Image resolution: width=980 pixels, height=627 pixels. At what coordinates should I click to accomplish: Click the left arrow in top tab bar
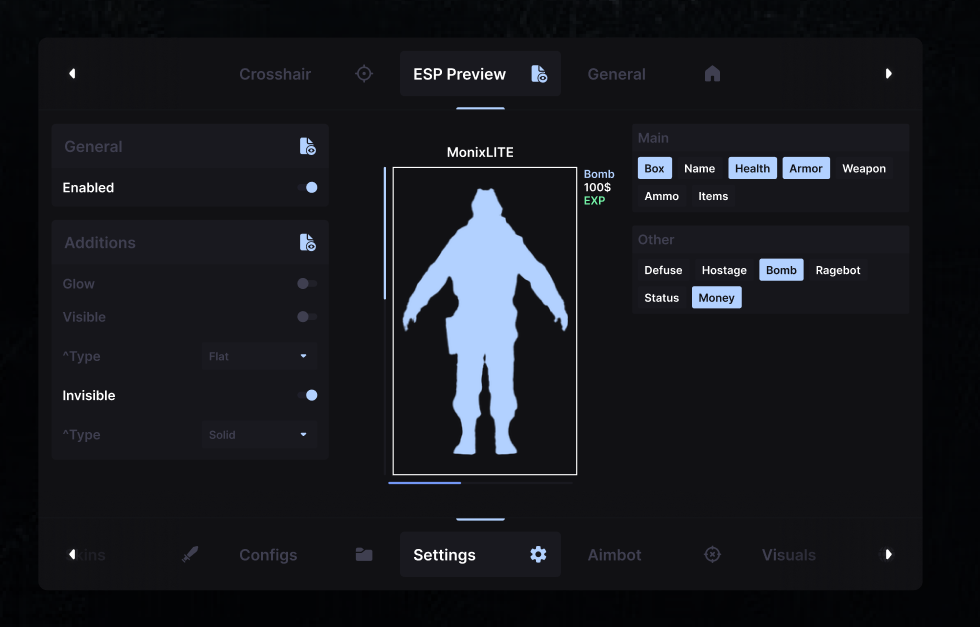point(72,74)
